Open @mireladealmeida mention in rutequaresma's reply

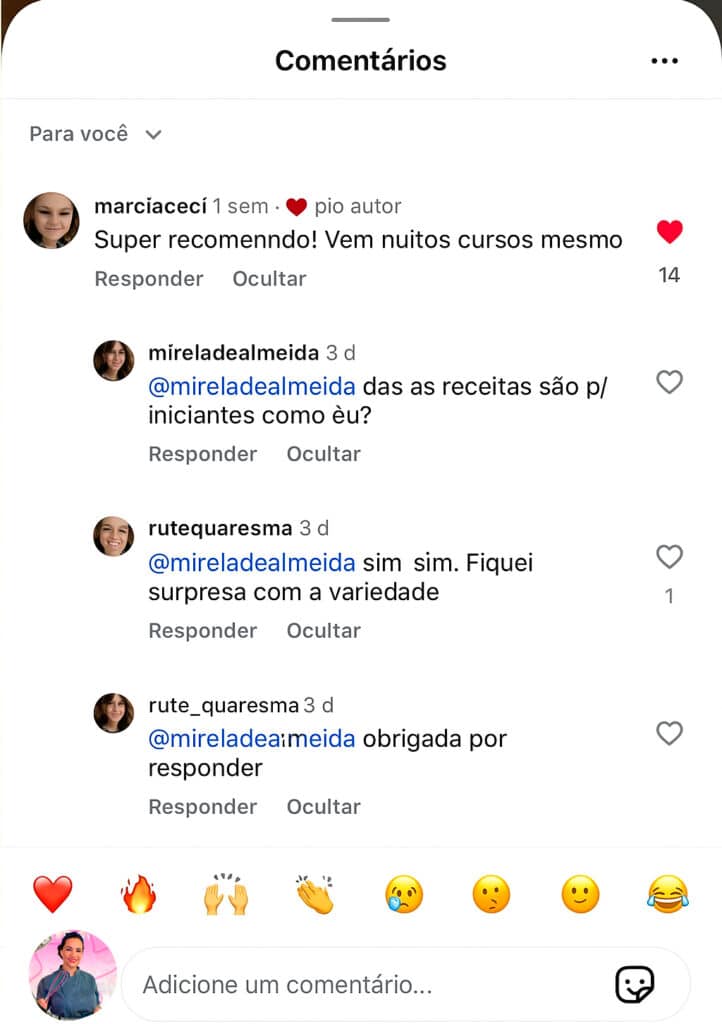tap(251, 562)
